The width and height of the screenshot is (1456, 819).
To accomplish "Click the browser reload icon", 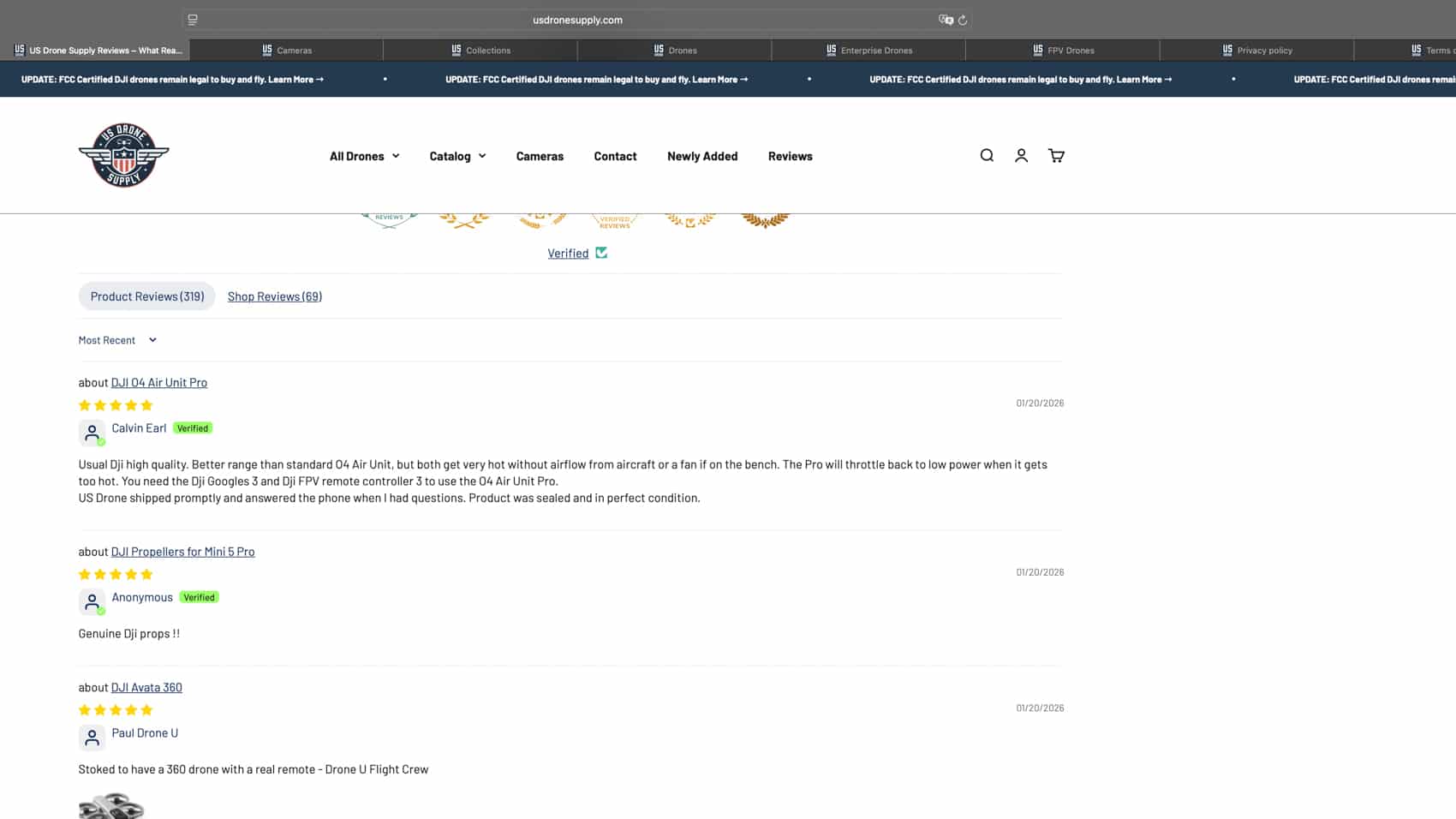I will tap(963, 20).
